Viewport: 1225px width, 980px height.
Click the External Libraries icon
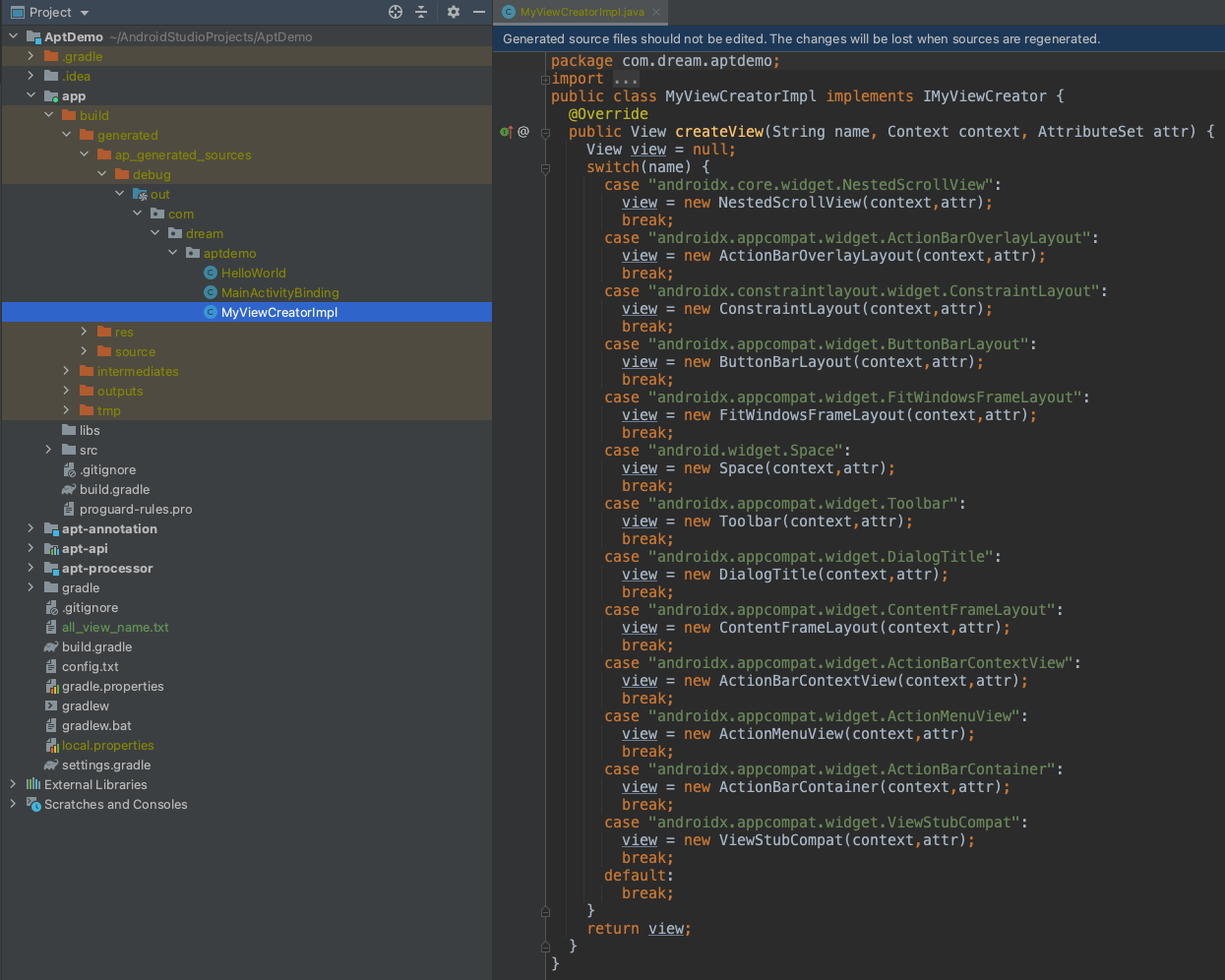coord(33,784)
